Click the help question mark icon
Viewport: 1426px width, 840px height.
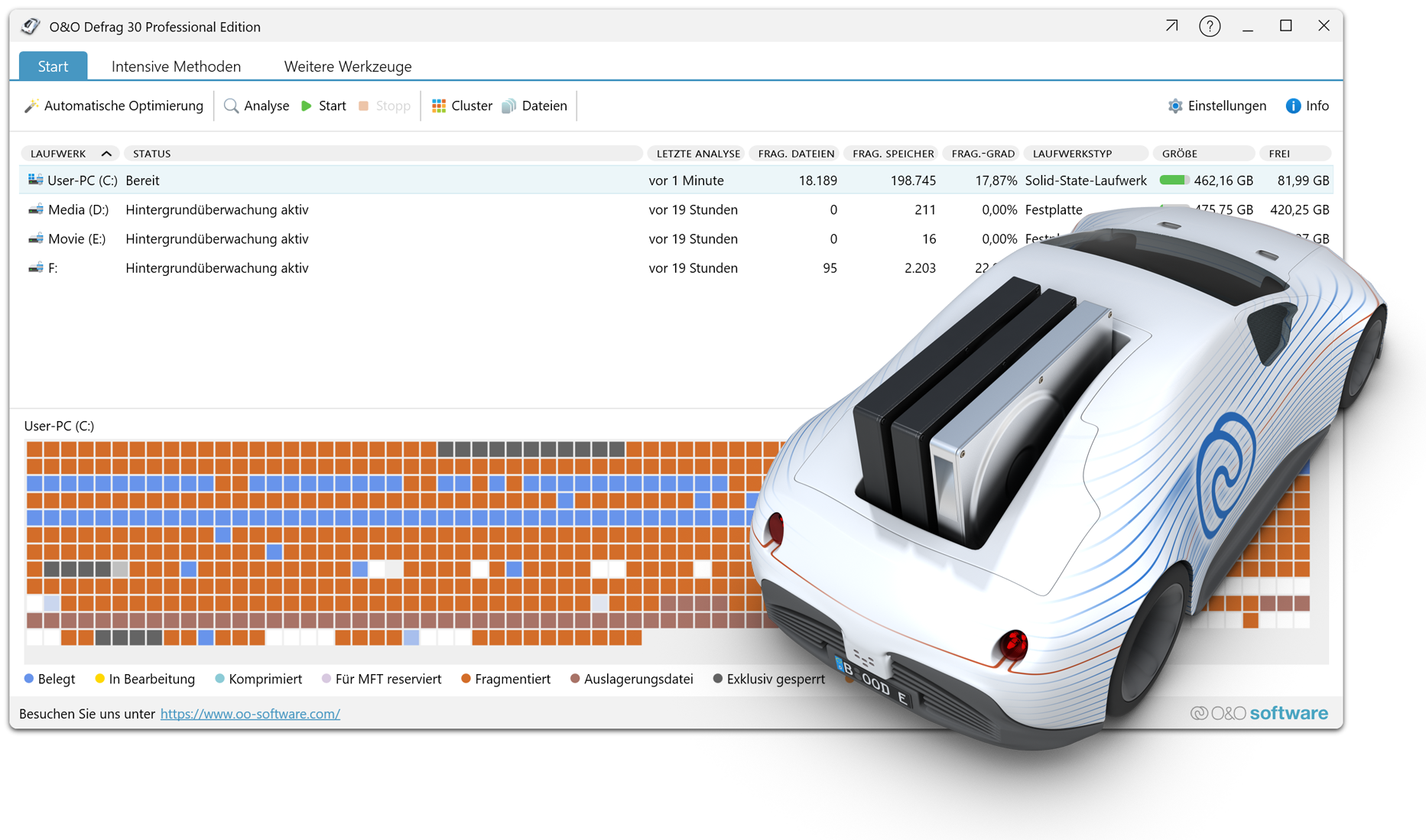click(1210, 26)
